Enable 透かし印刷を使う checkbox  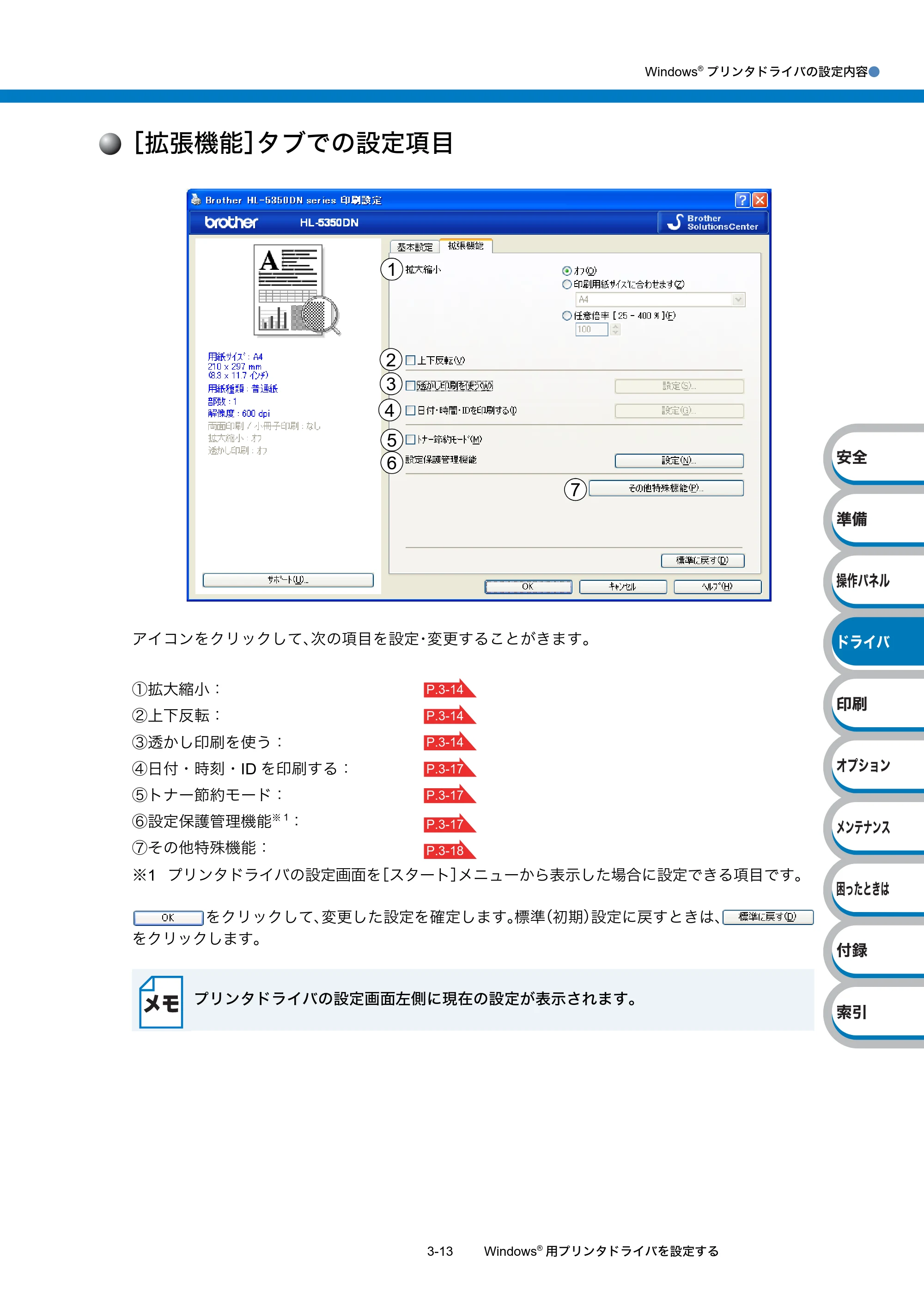410,386
